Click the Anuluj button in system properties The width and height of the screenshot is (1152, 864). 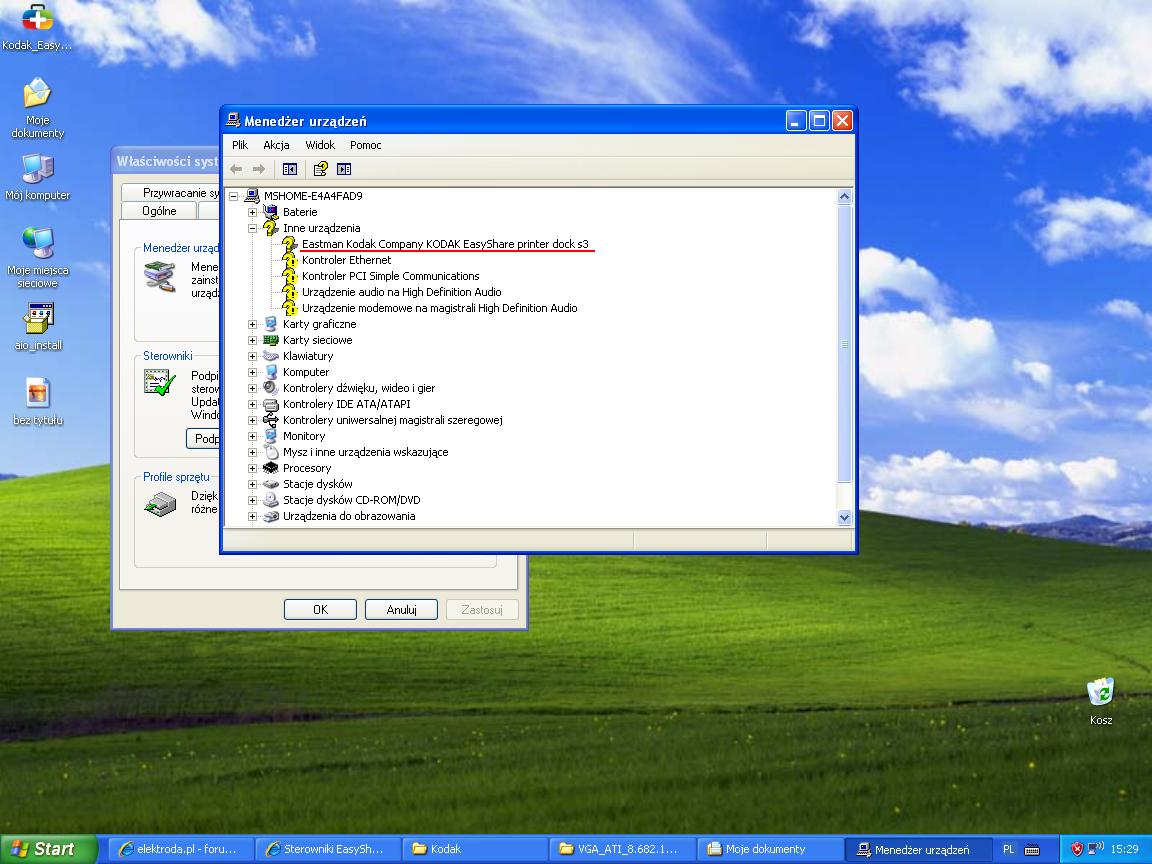pos(401,609)
